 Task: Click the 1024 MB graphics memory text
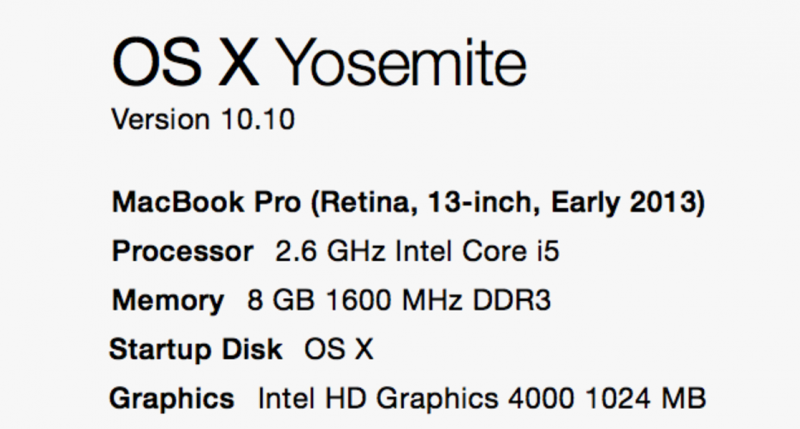click(x=645, y=398)
